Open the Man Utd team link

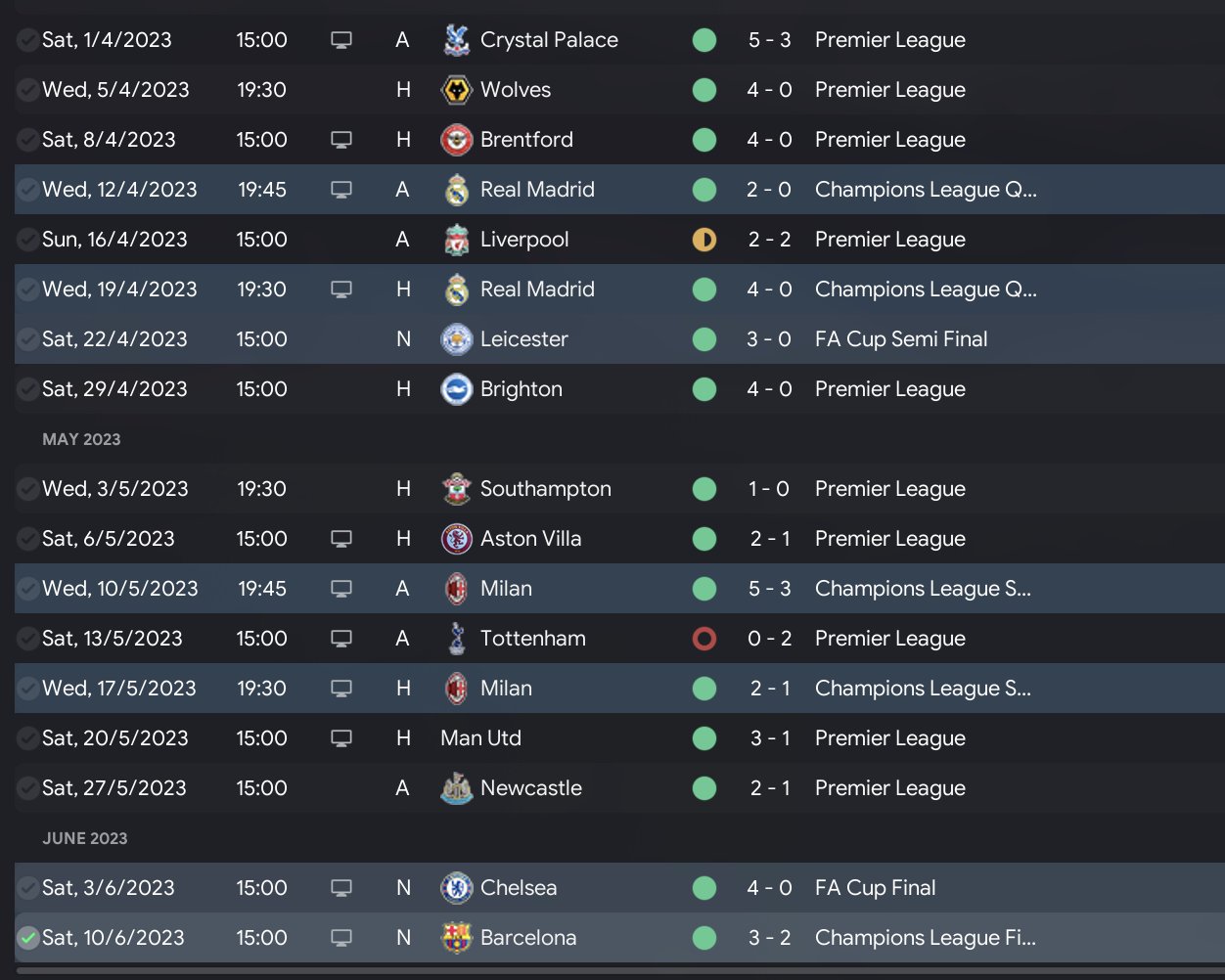click(480, 738)
